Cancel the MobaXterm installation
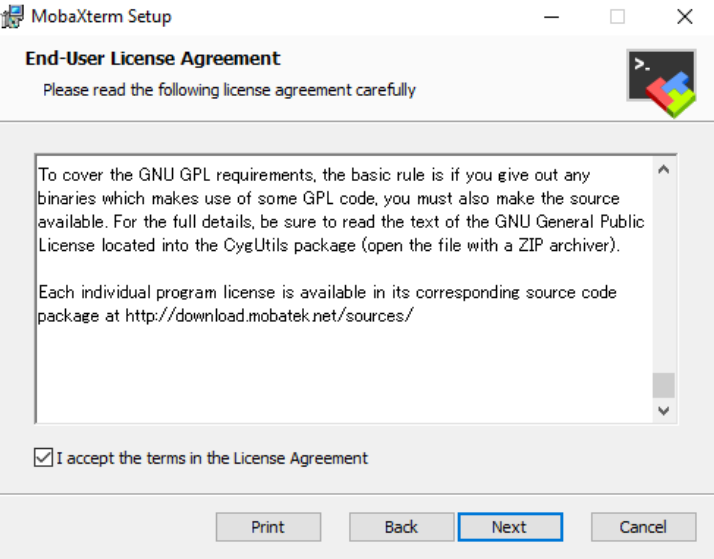Image resolution: width=714 pixels, height=559 pixels. tap(643, 527)
